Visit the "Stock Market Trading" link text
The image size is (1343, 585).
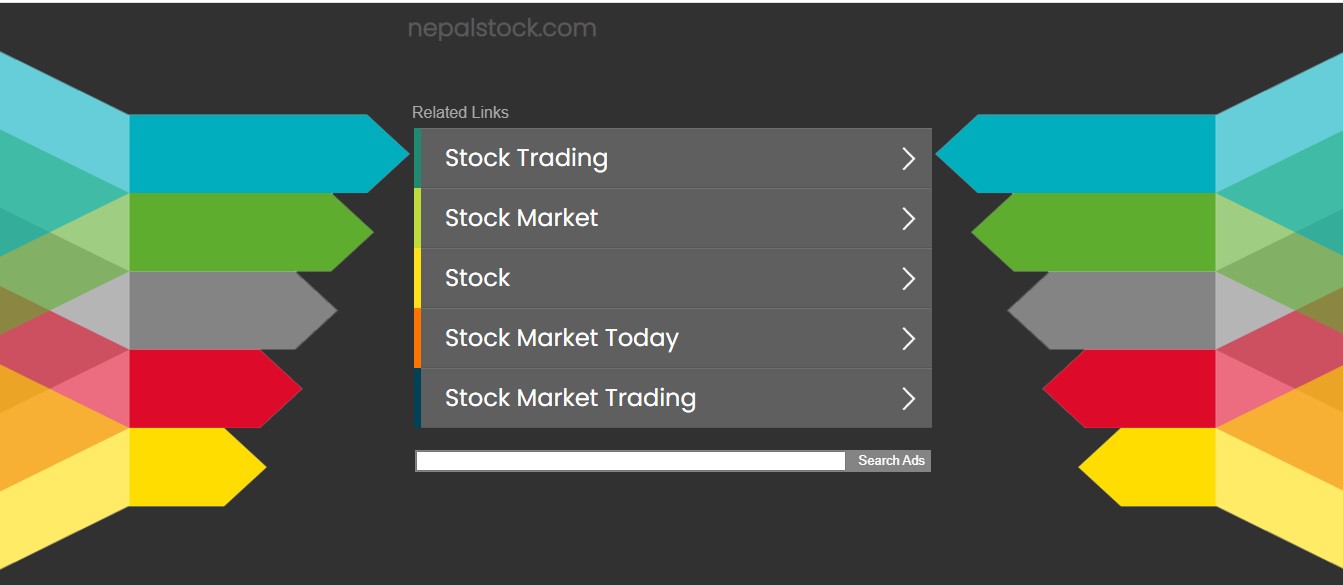(x=570, y=398)
